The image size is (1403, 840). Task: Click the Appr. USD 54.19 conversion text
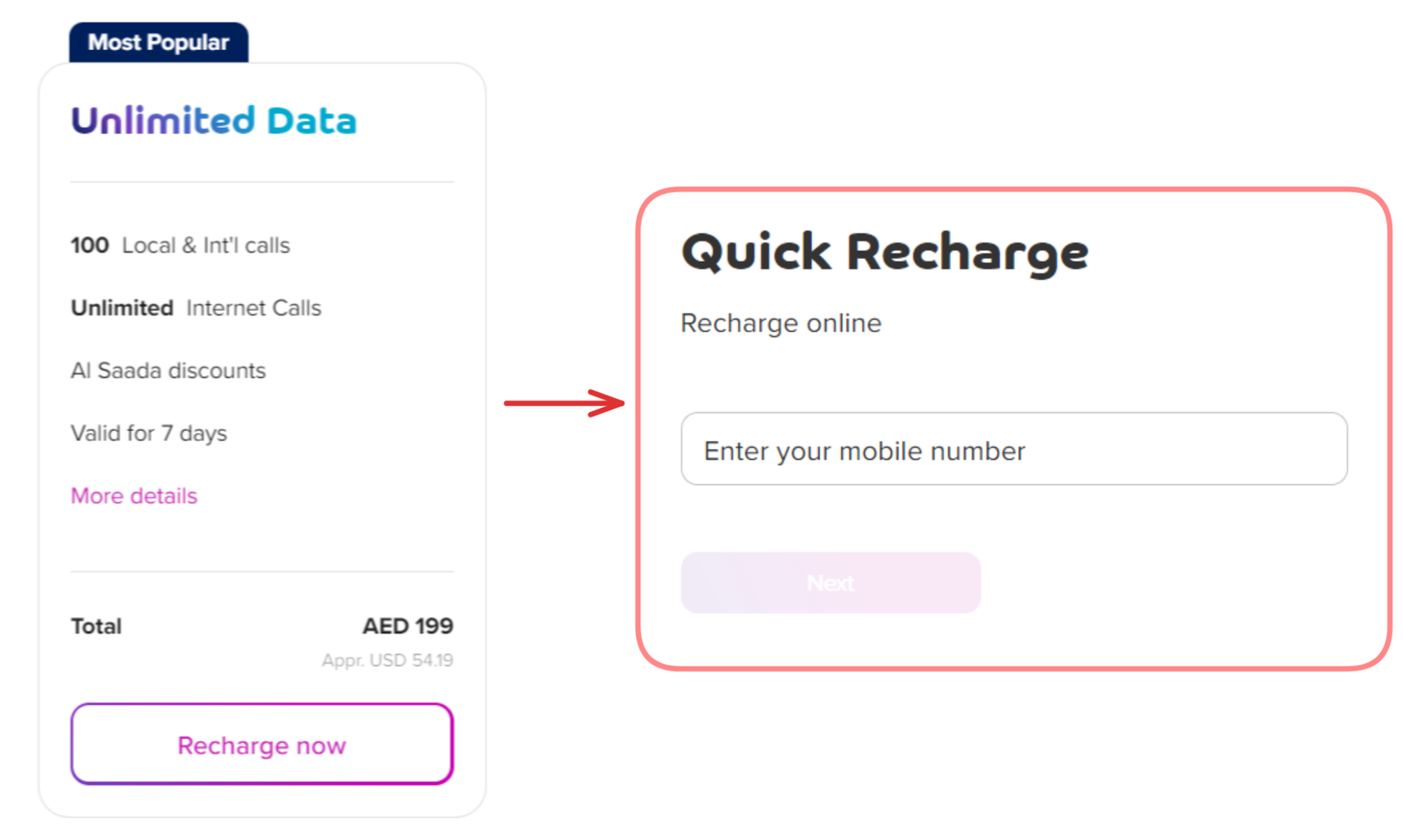pyautogui.click(x=388, y=659)
